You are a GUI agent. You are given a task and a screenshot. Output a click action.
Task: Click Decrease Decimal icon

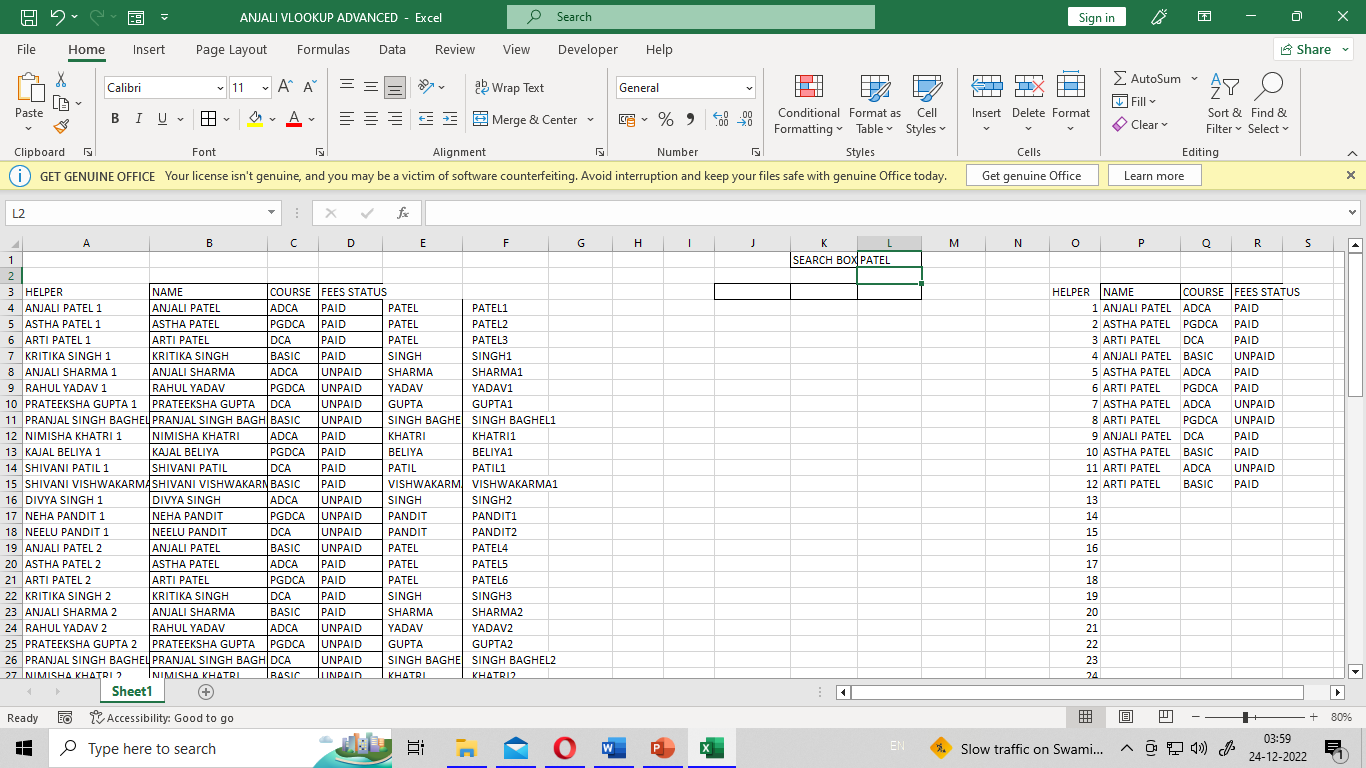745,119
